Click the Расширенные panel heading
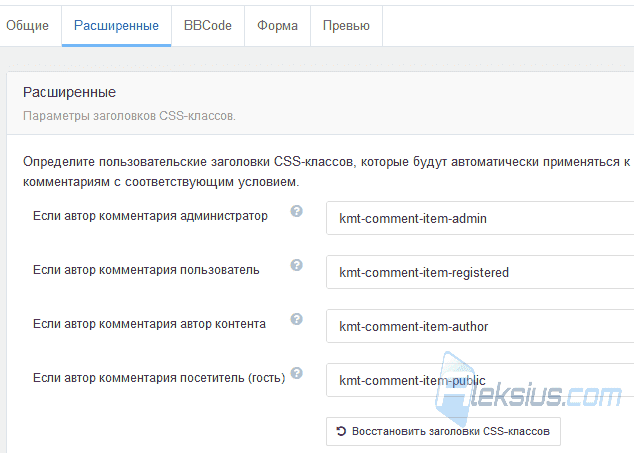Image resolution: width=634 pixels, height=453 pixels. pyautogui.click(x=70, y=93)
